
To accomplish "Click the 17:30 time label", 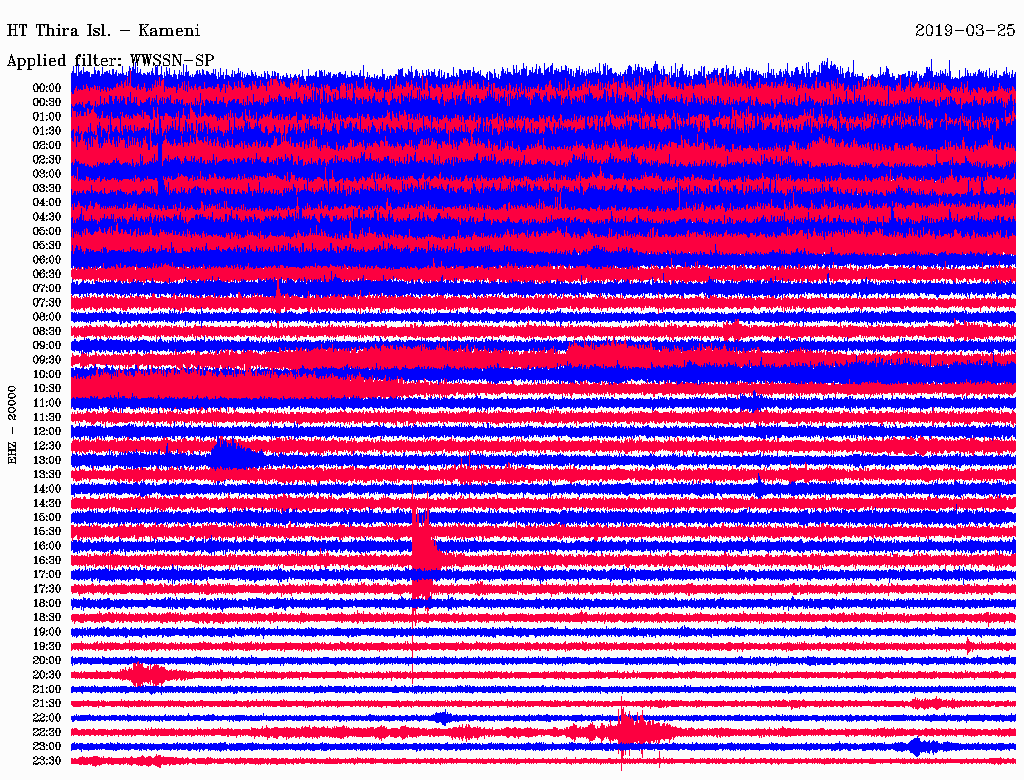I will tap(47, 589).
